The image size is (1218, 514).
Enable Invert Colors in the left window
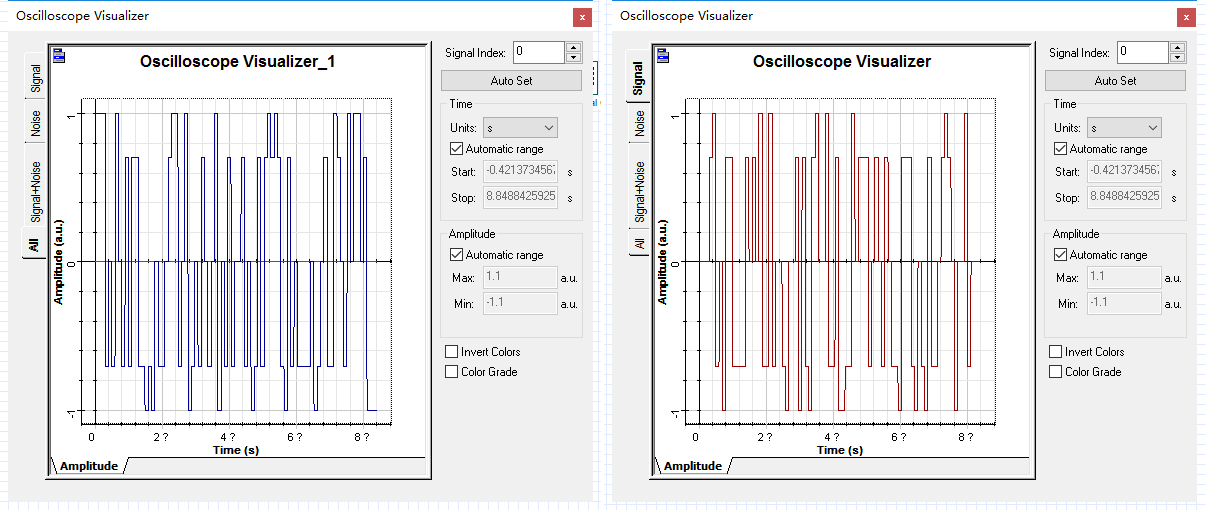click(452, 352)
